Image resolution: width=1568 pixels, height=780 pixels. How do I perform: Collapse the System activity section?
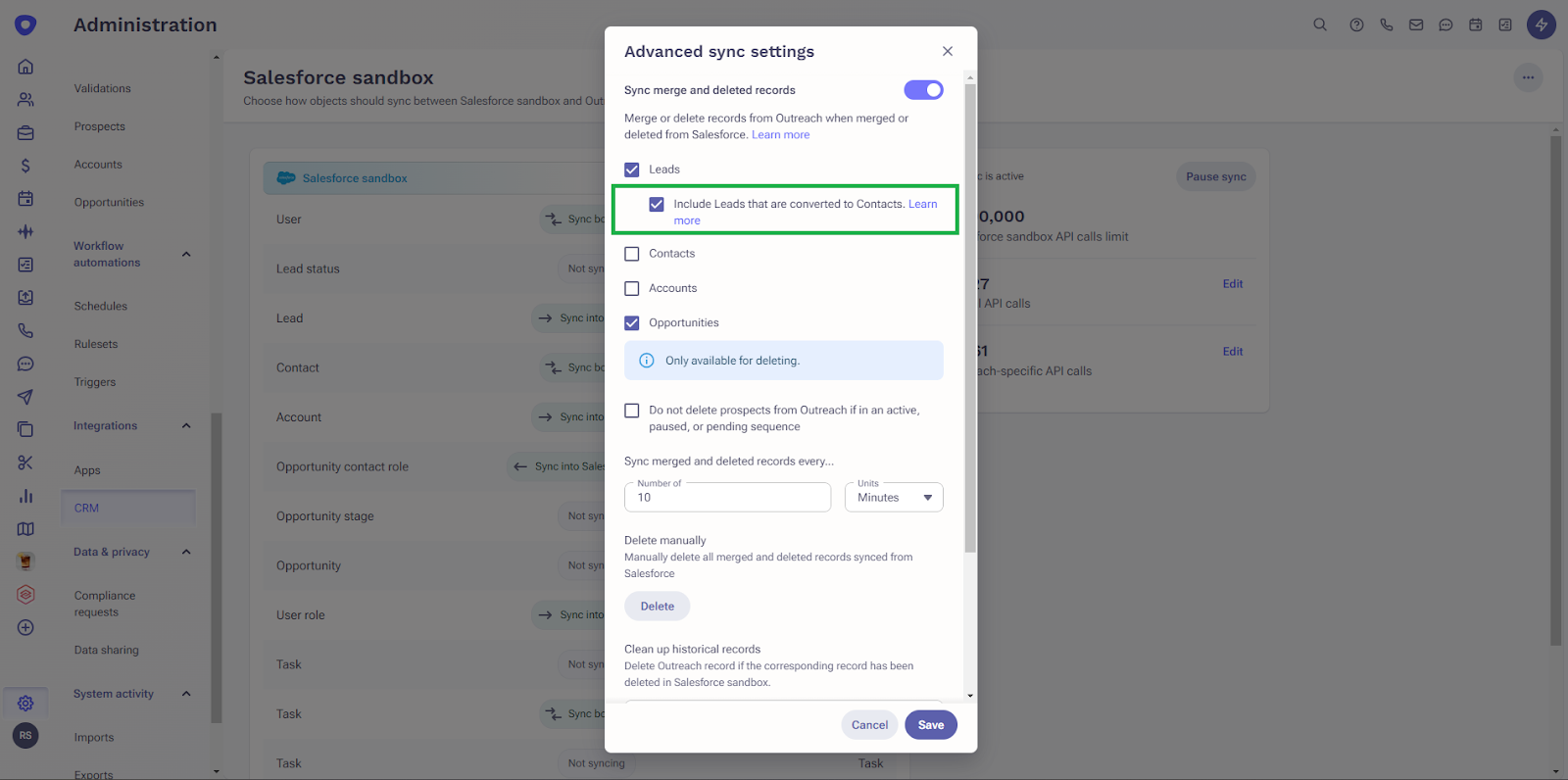186,693
